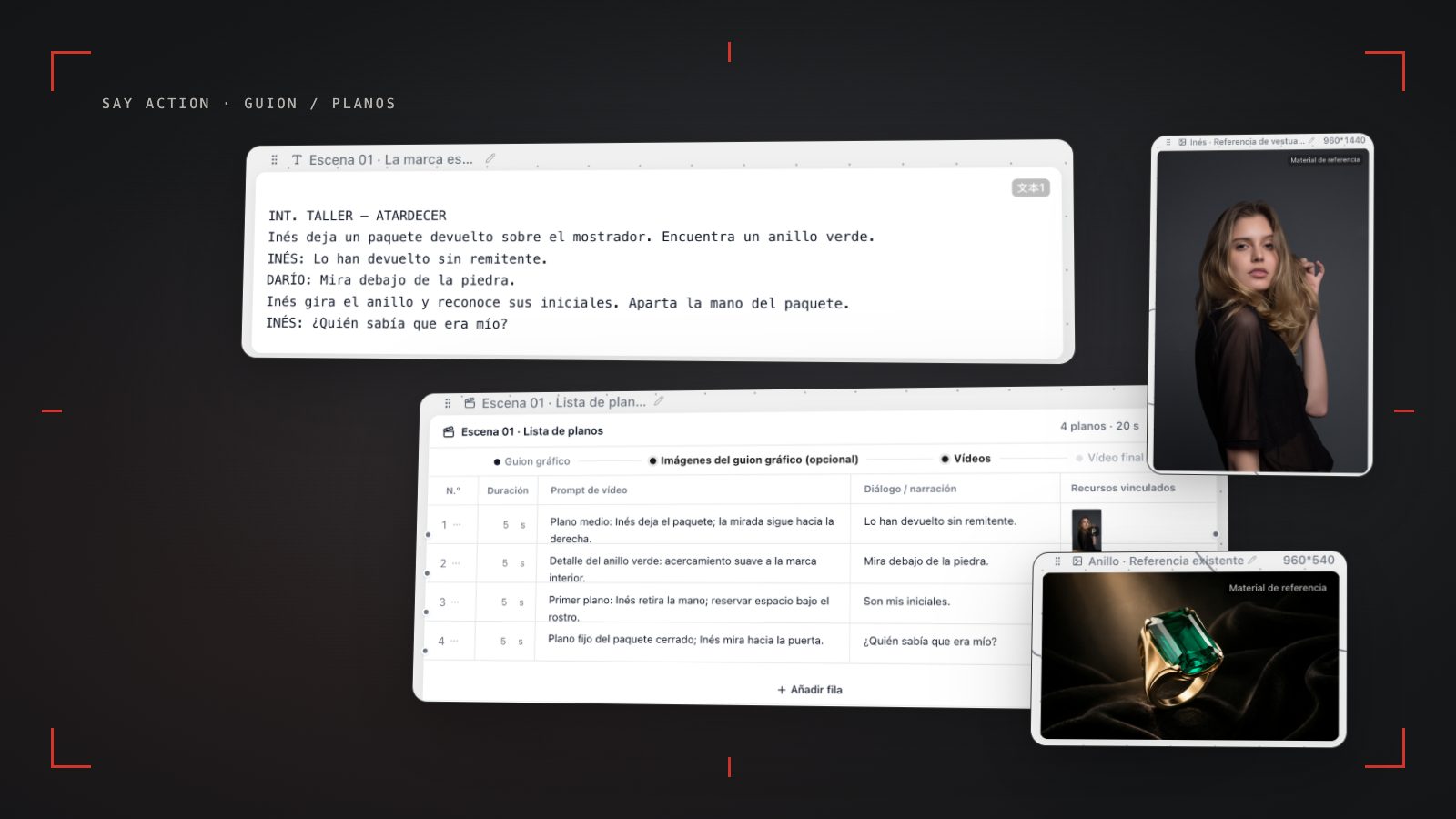The width and height of the screenshot is (1456, 819).
Task: Click the Duración column header
Action: 508,490
